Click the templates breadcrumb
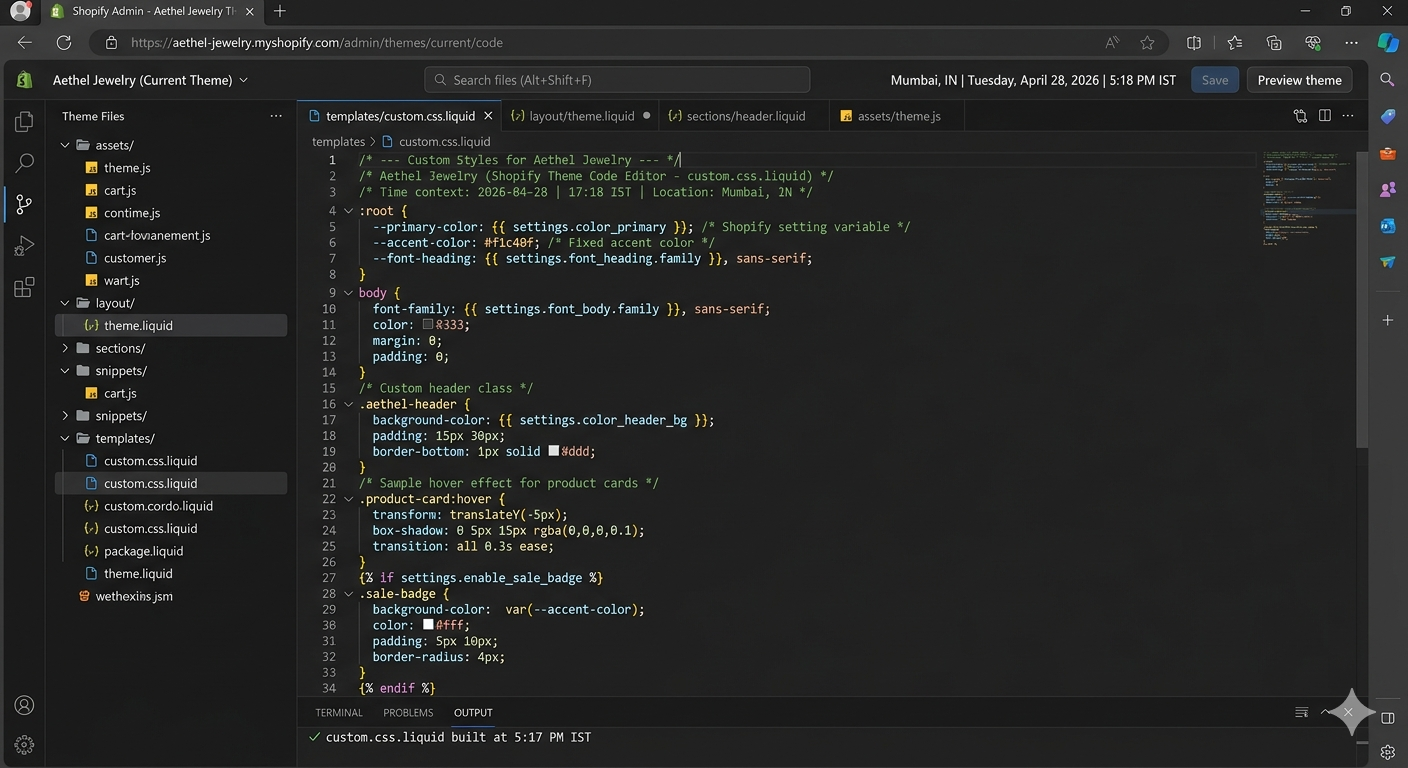The image size is (1408, 768). point(338,142)
